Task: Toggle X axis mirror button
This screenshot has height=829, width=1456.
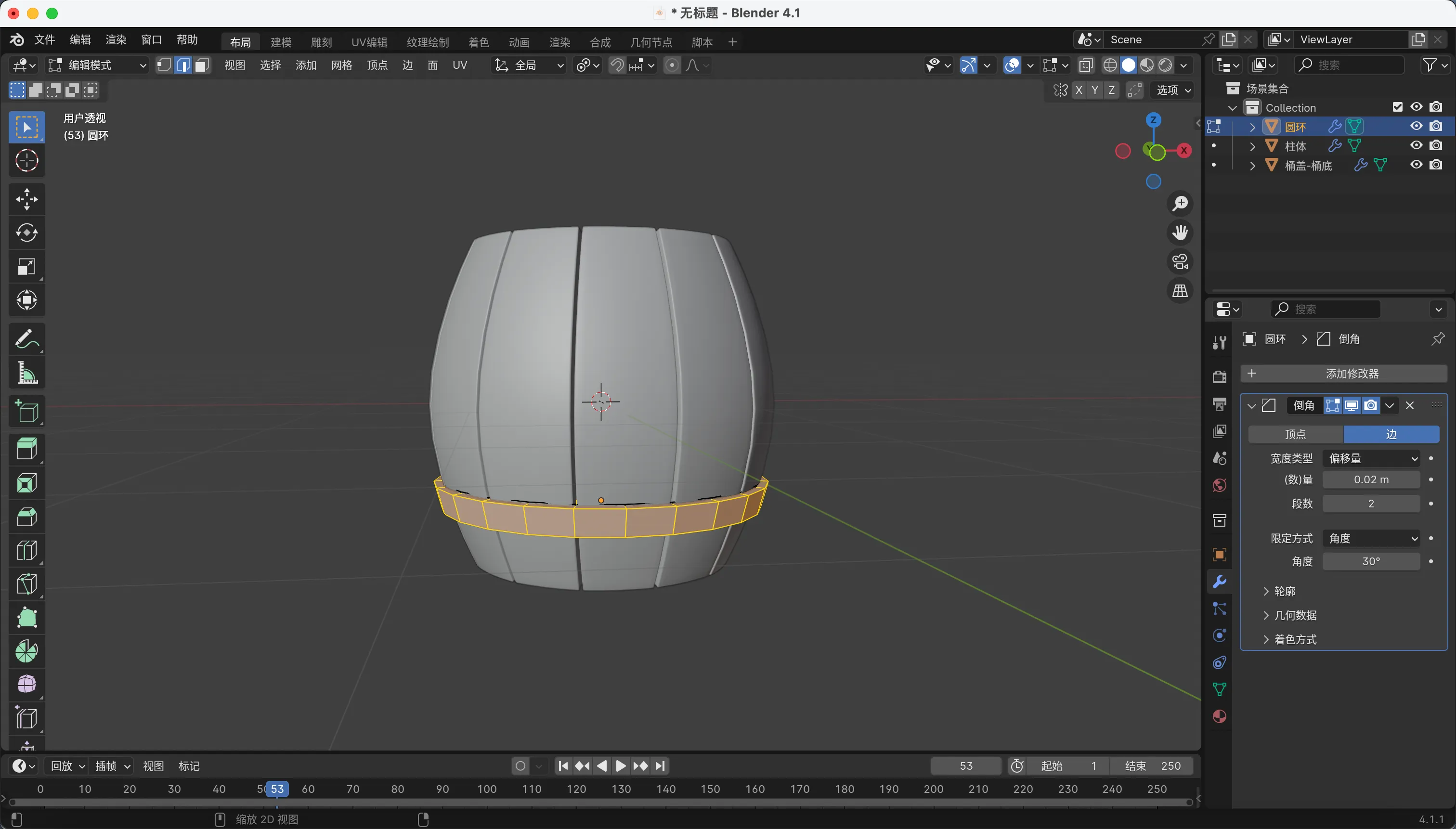Action: coord(1079,90)
